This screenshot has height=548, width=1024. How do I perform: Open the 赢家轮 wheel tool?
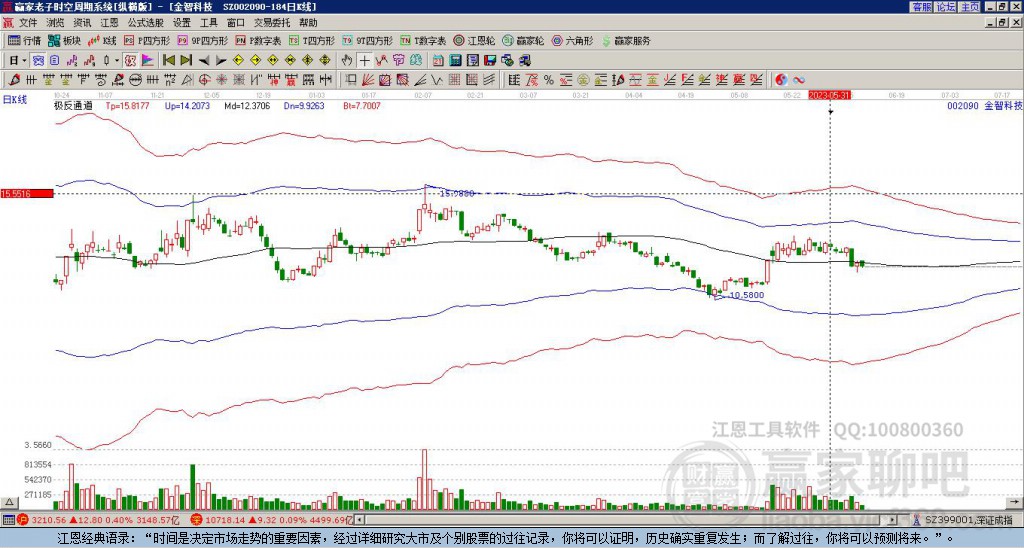click(523, 40)
